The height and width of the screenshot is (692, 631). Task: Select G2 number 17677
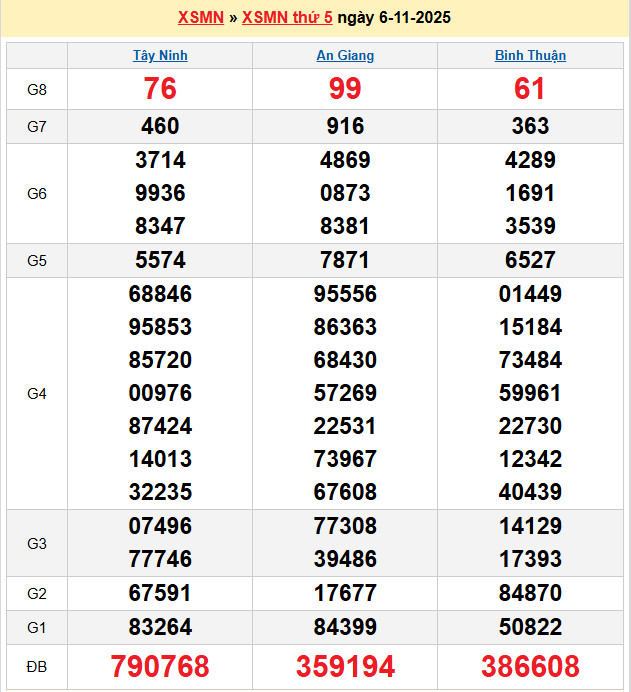point(345,593)
